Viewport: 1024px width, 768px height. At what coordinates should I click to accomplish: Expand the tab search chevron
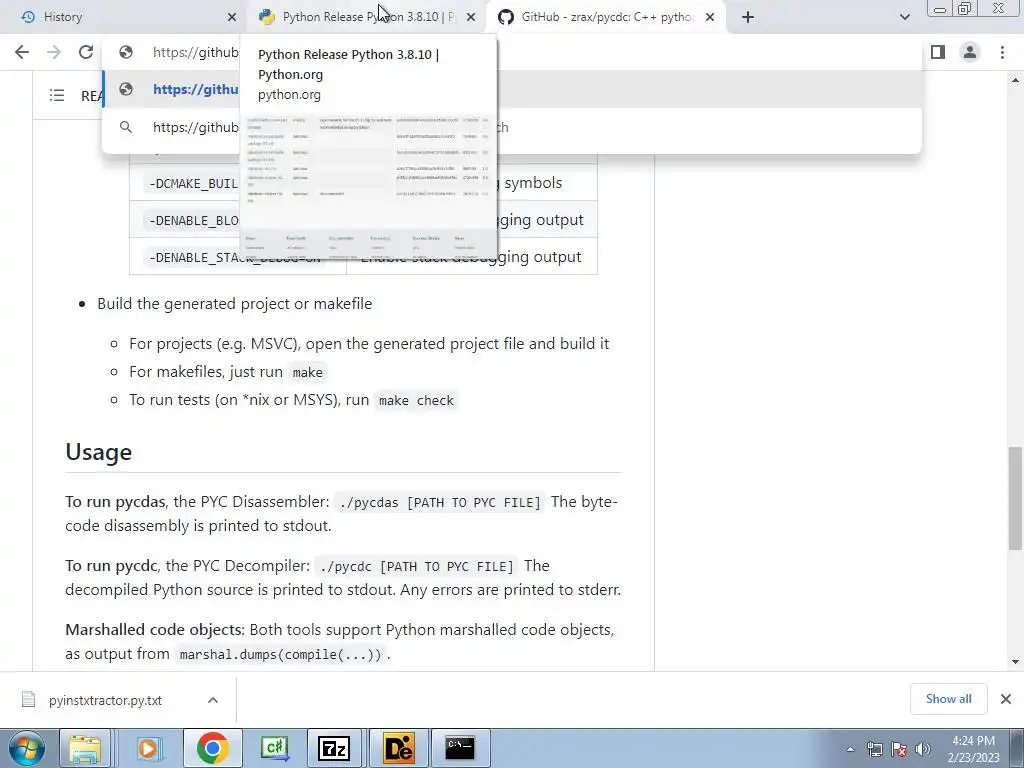904,17
